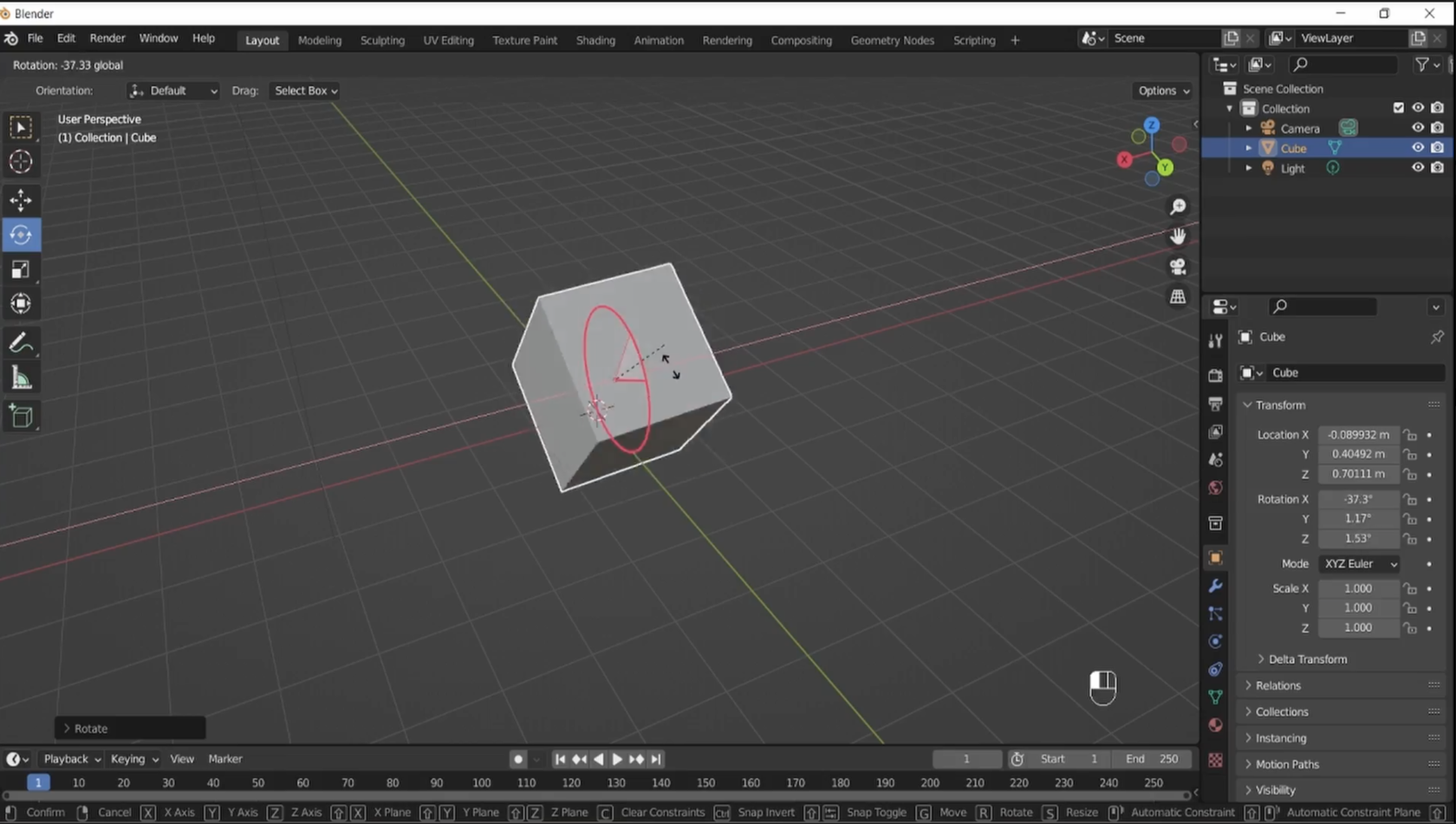Switch to the Sculpting workspace tab
The image size is (1456, 824).
pyautogui.click(x=382, y=40)
